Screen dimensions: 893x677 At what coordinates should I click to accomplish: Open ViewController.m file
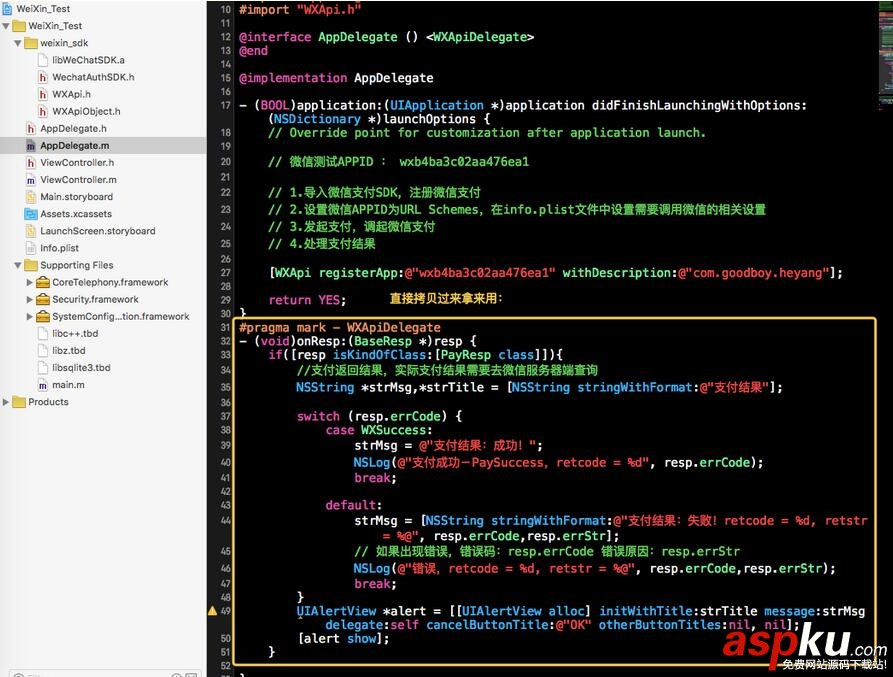[x=78, y=180]
